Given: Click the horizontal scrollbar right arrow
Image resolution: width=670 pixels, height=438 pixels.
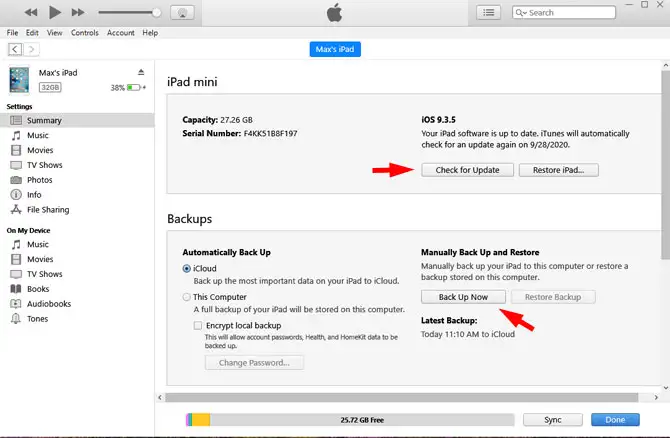Looking at the screenshot, I should tap(656, 397).
